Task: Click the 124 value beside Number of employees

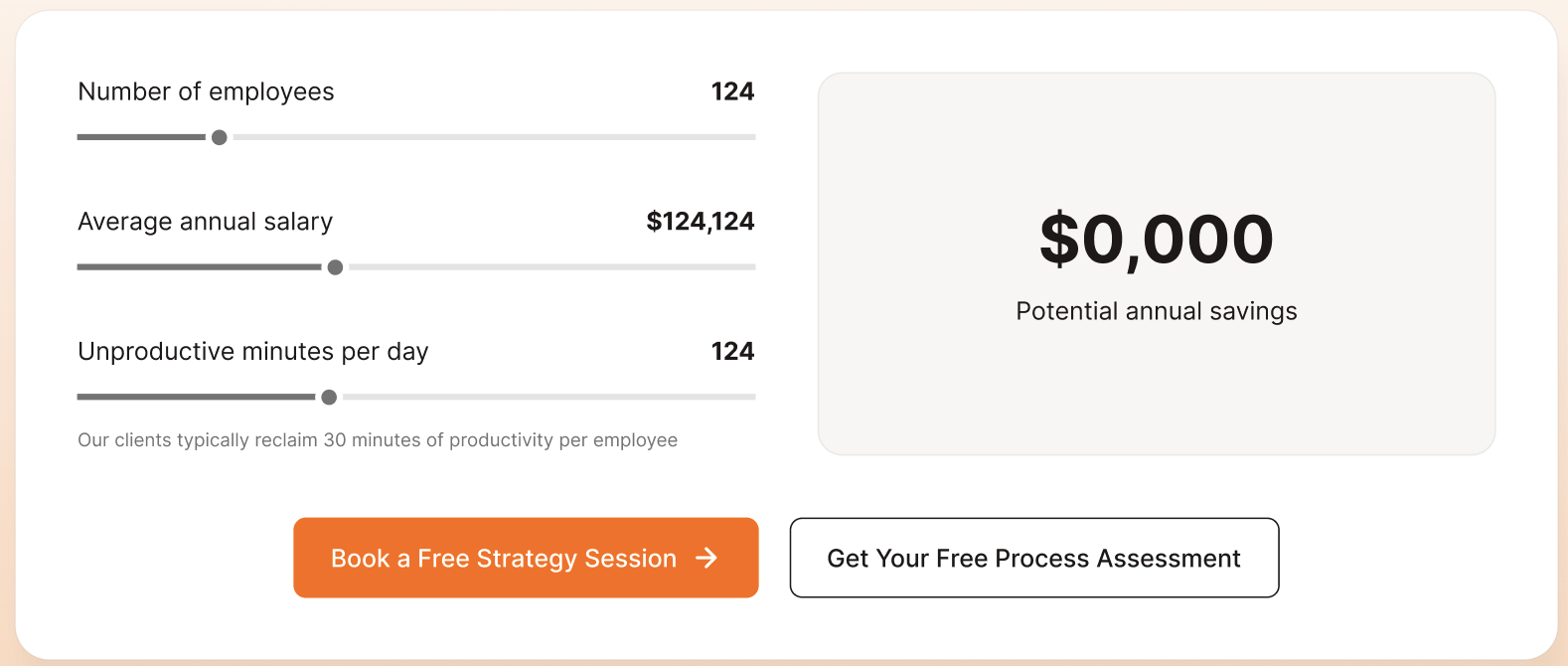Action: pyautogui.click(x=732, y=91)
